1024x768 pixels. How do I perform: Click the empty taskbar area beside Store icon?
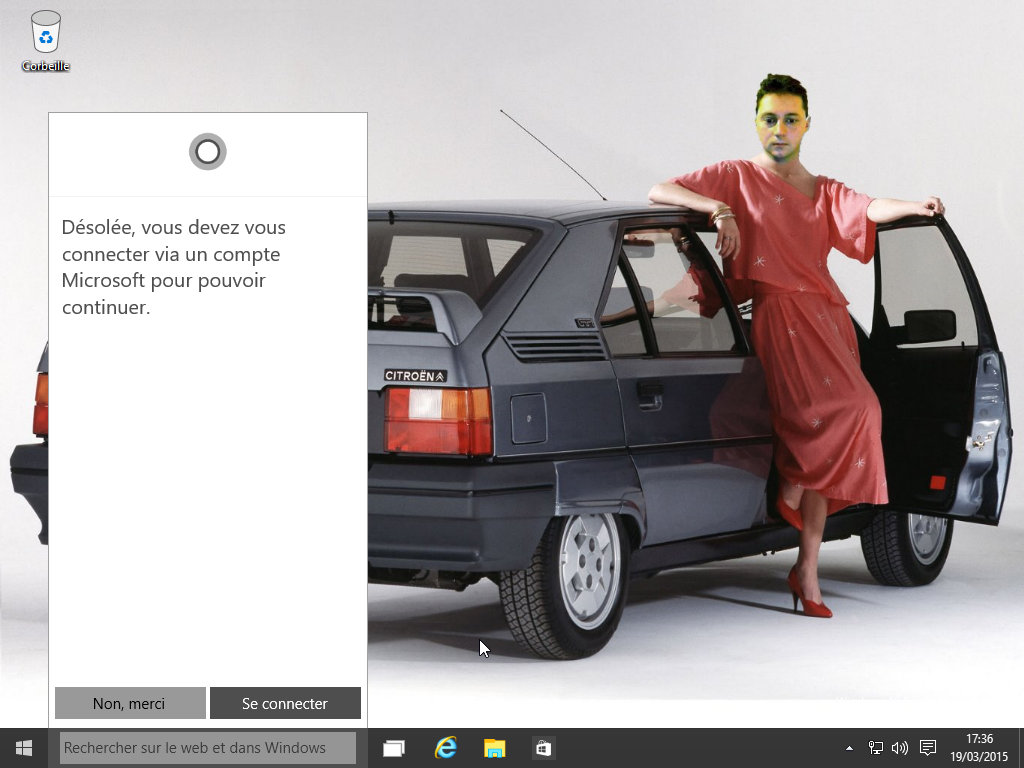tap(700, 748)
